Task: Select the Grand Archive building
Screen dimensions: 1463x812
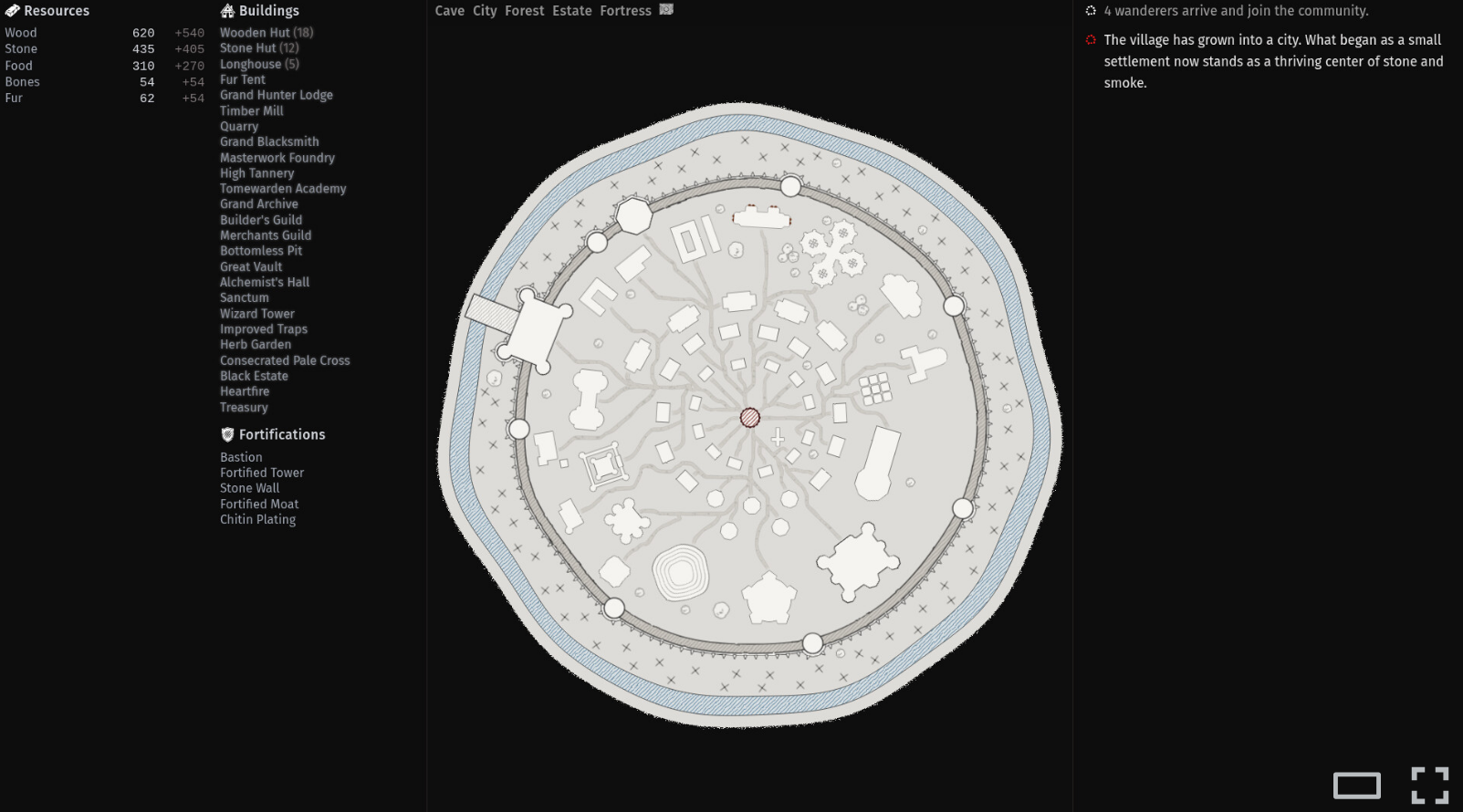Action: tap(259, 203)
